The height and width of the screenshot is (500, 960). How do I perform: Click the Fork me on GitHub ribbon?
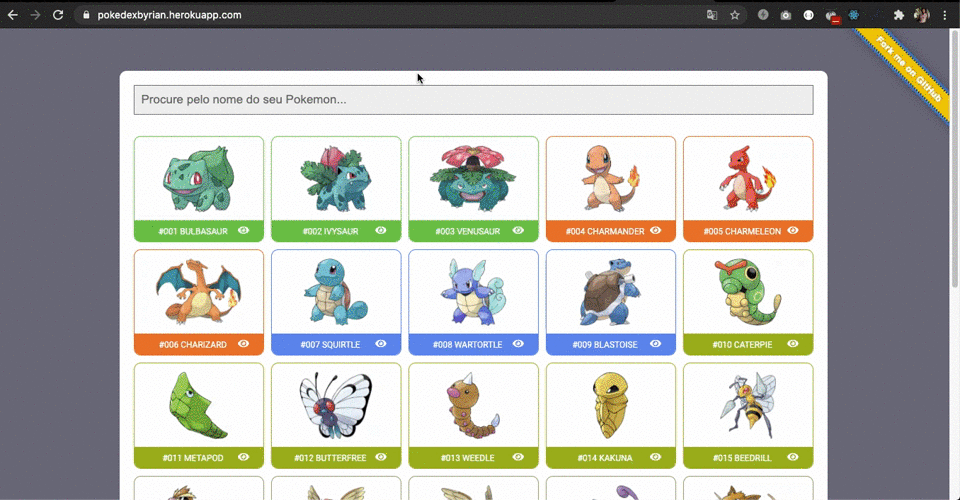pyautogui.click(x=907, y=69)
